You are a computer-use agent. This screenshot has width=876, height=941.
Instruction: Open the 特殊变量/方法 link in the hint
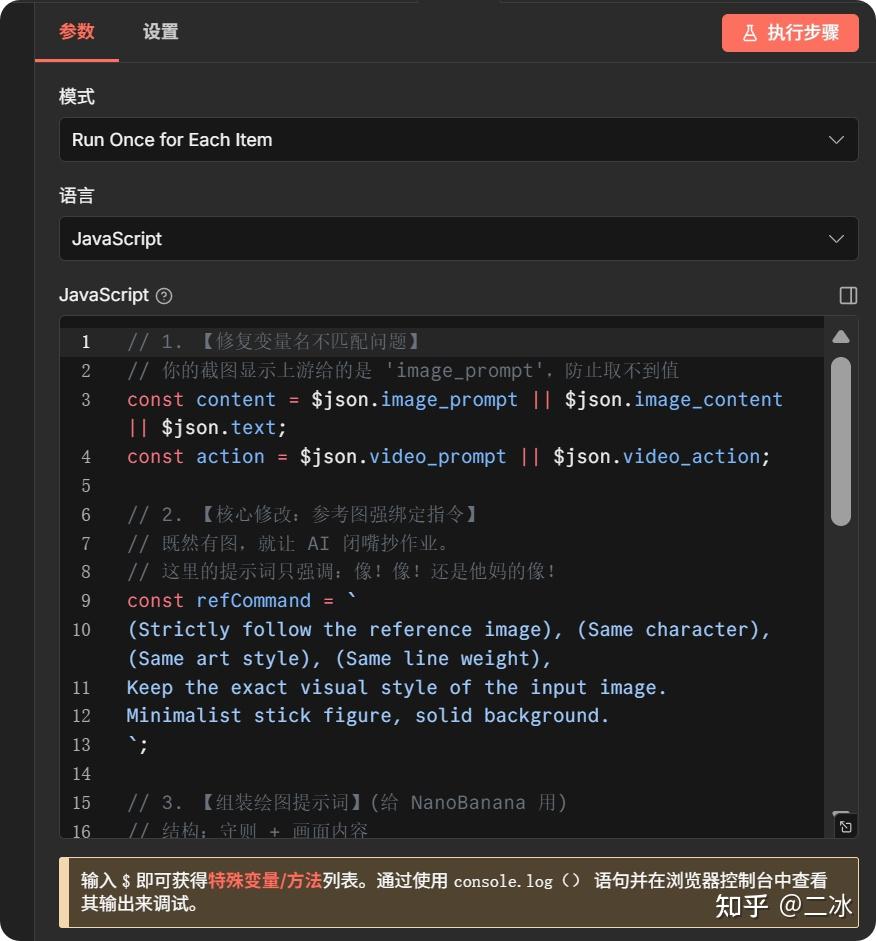tap(265, 881)
